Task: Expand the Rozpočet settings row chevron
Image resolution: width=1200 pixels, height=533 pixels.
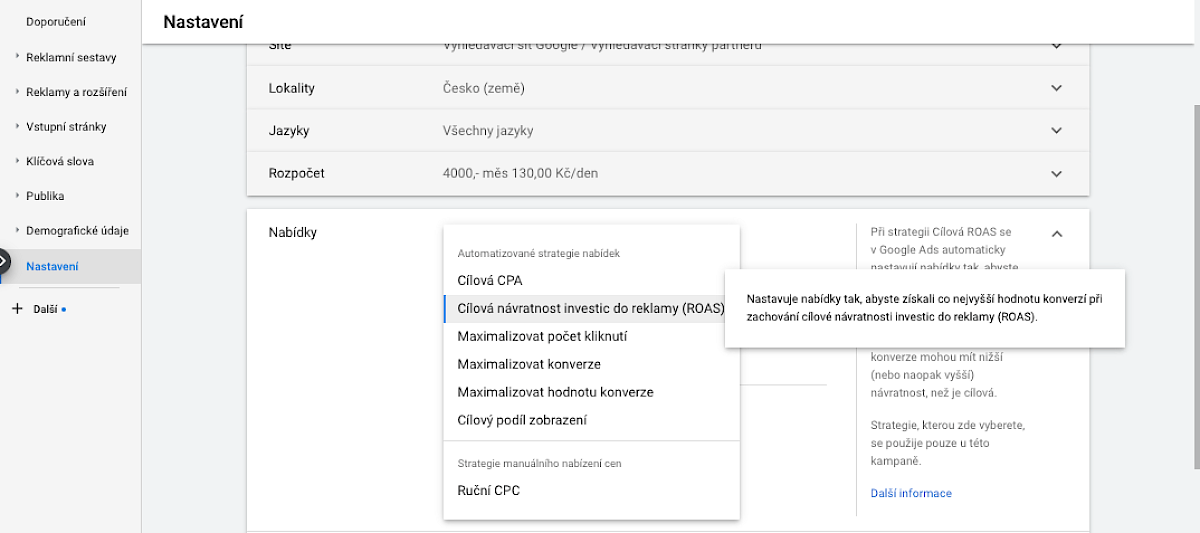Action: click(x=1056, y=173)
